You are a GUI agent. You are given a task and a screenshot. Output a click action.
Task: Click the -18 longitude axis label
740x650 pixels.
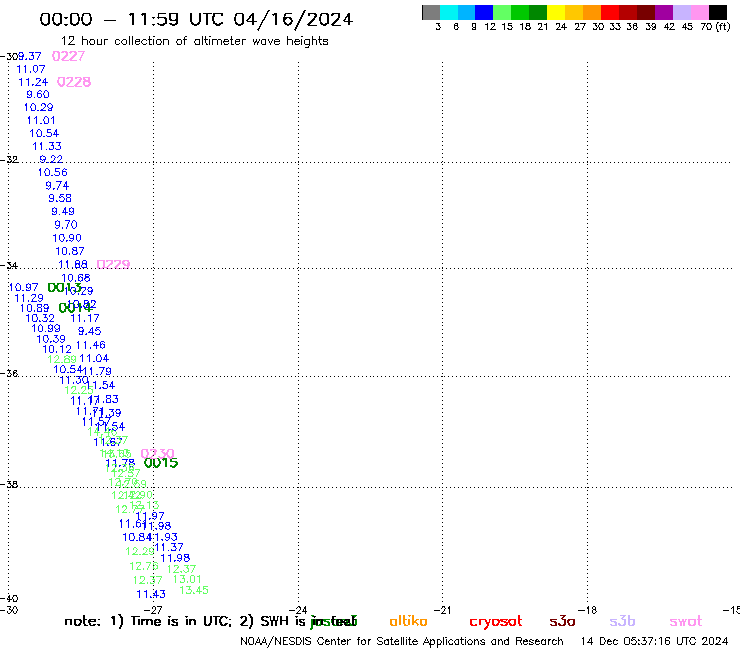tap(588, 610)
